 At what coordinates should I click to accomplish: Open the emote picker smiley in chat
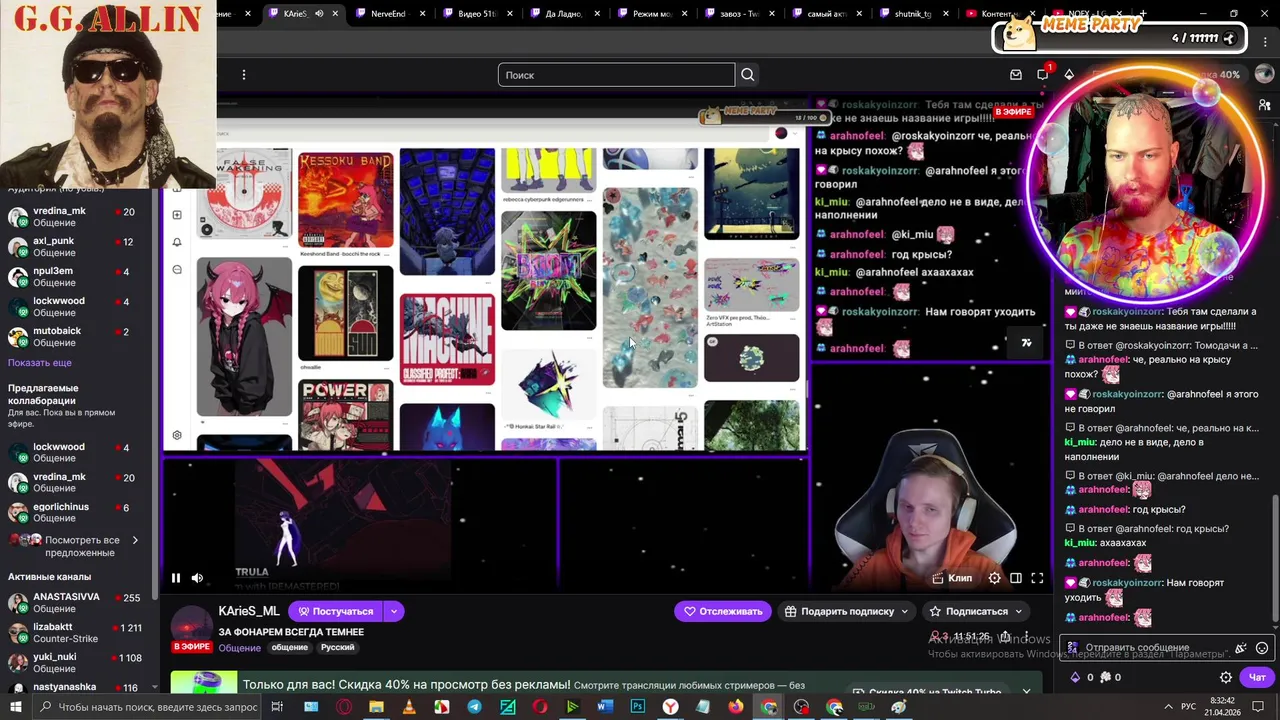coord(1262,648)
